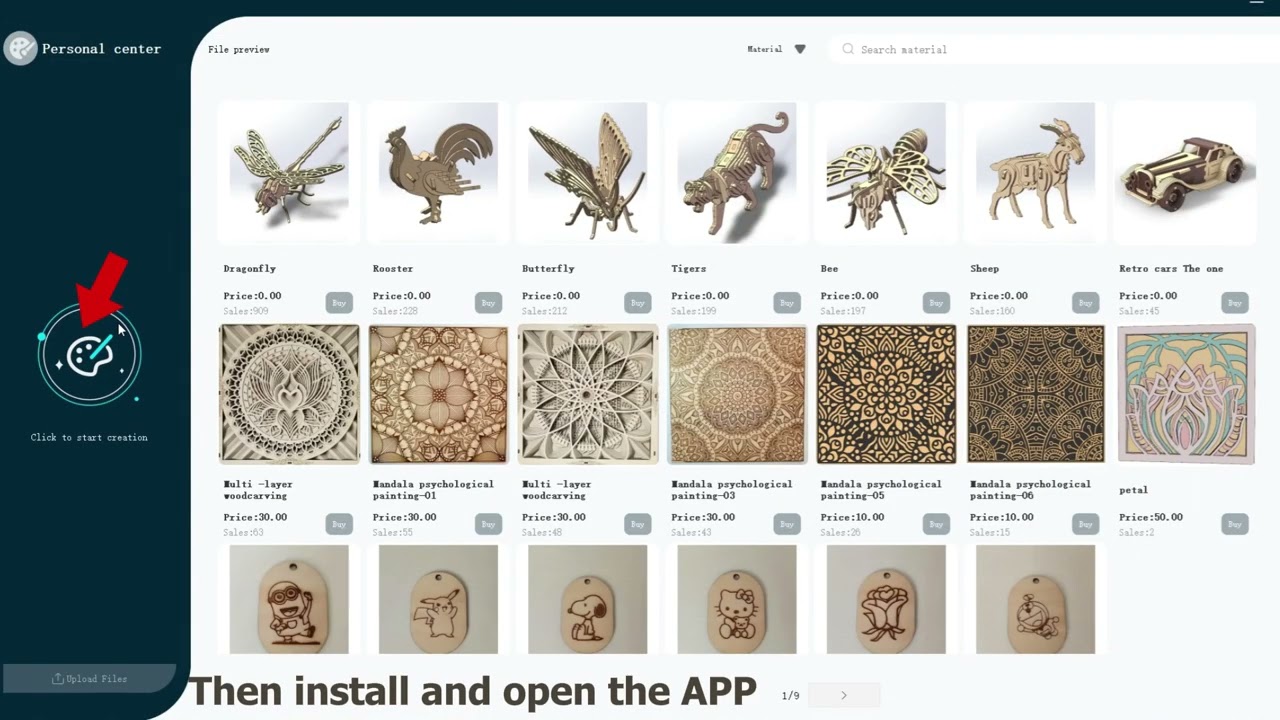Click the Rooster title text
Image resolution: width=1280 pixels, height=720 pixels.
click(x=393, y=269)
